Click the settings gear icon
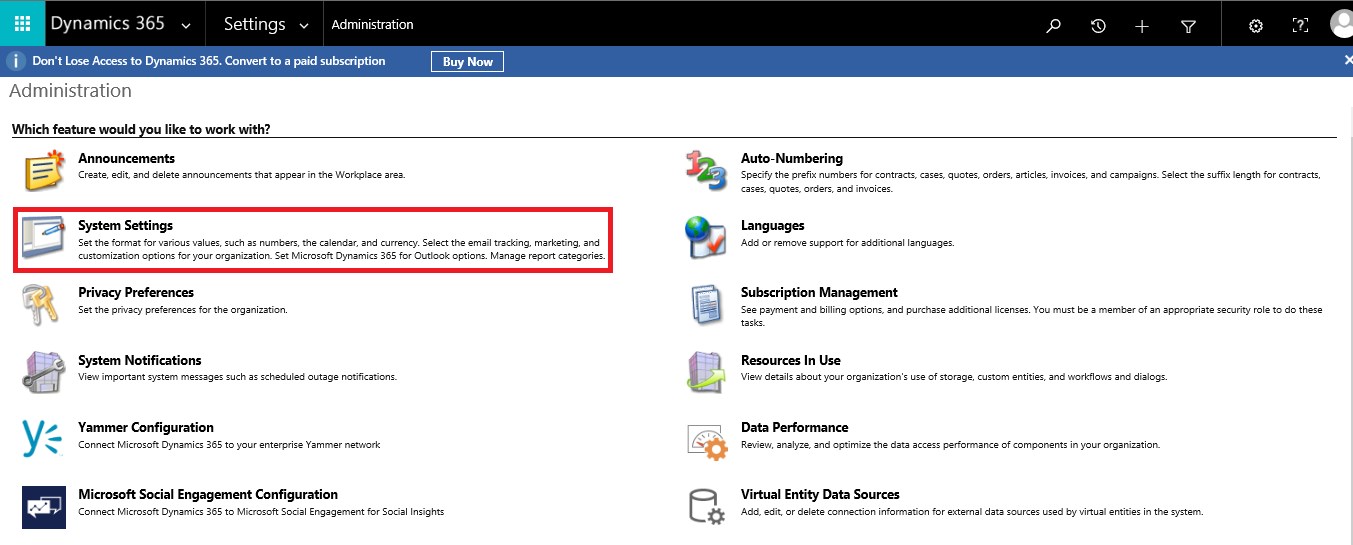The height and width of the screenshot is (545, 1353). coord(1256,26)
